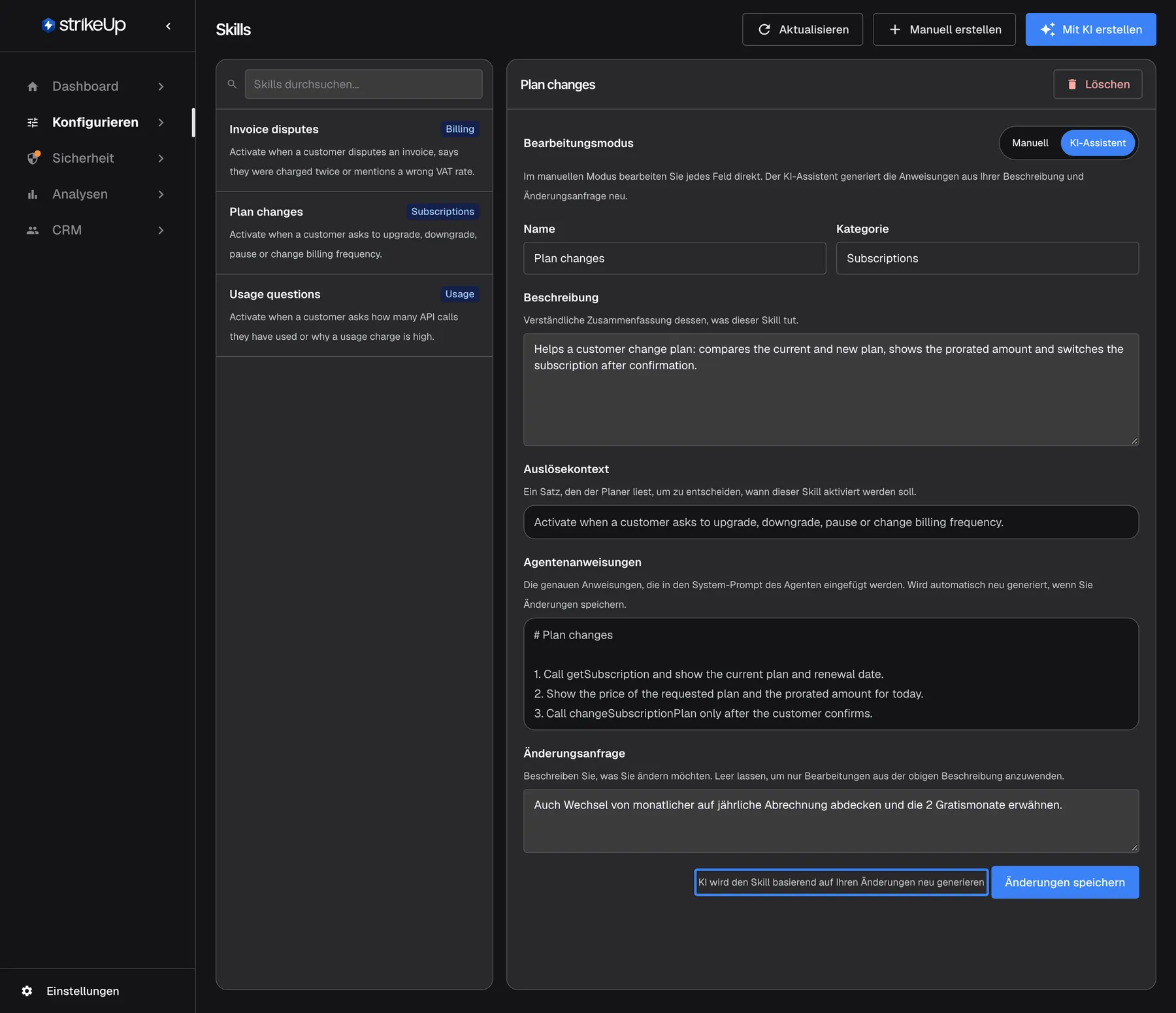
Task: Click the Aktualisieren button
Action: pyautogui.click(x=802, y=29)
